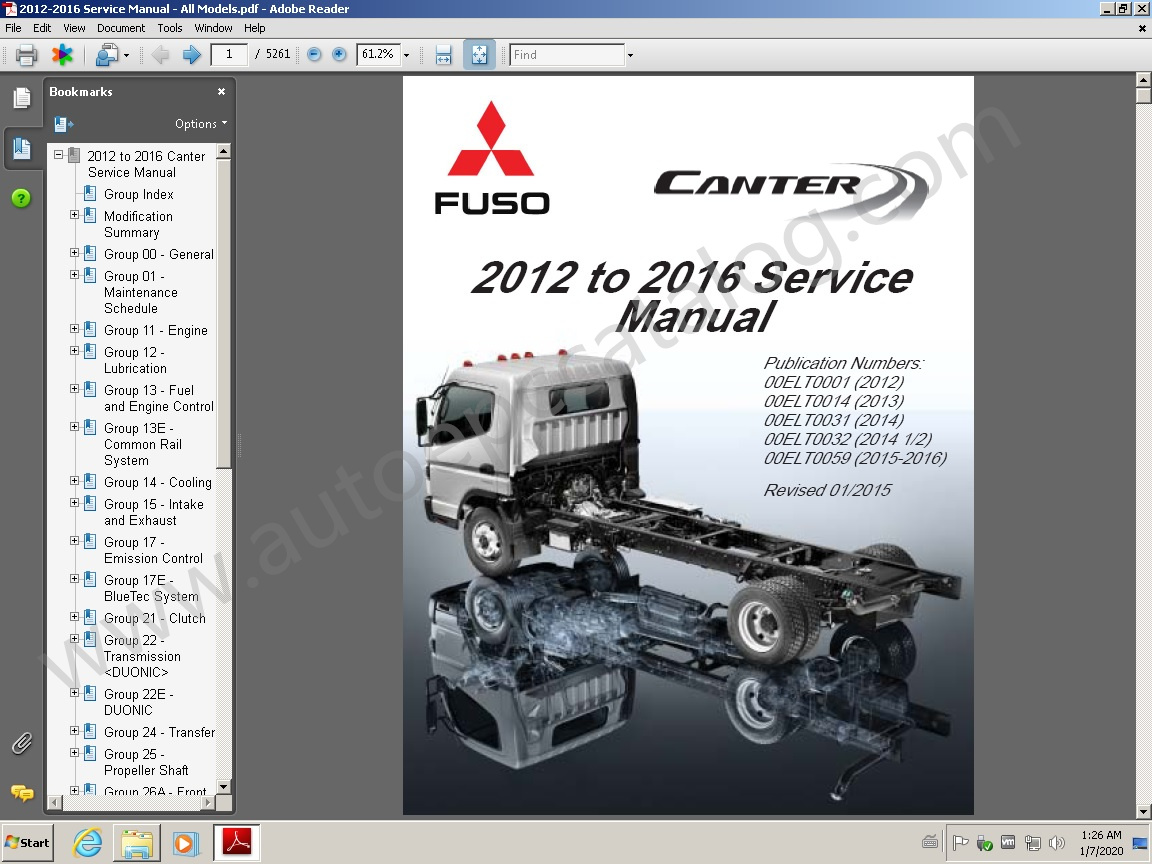Open the Group Index bookmark
Screen dimensions: 1152x864
click(x=139, y=194)
